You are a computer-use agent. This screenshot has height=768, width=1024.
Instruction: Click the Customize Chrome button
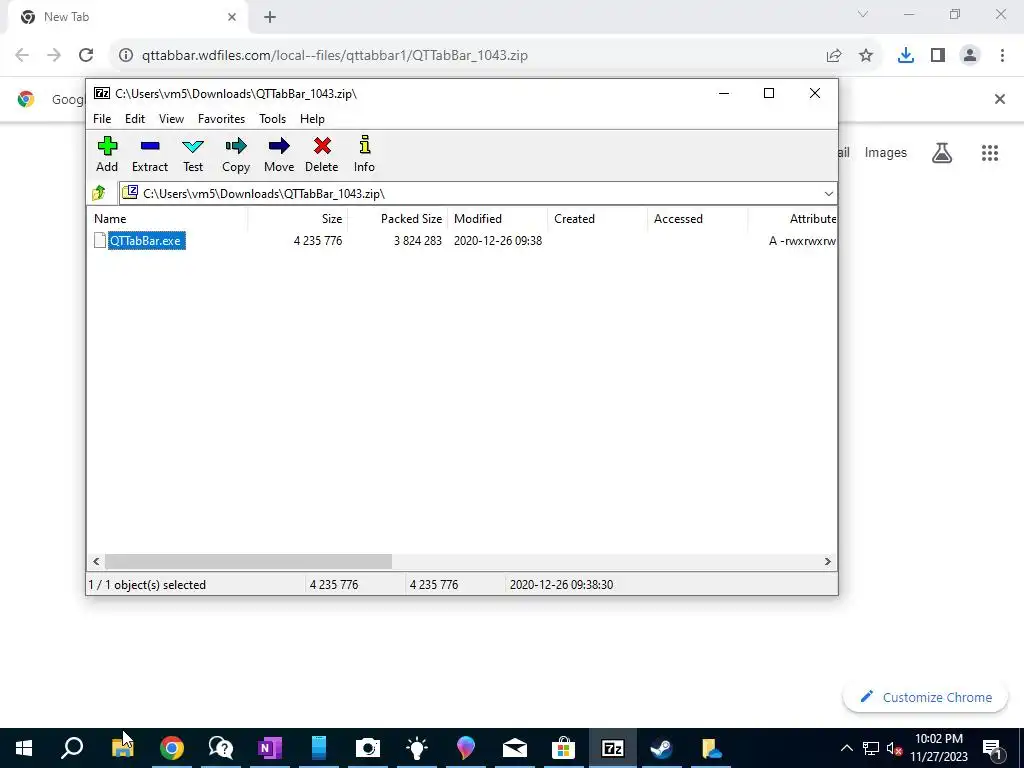(x=925, y=697)
